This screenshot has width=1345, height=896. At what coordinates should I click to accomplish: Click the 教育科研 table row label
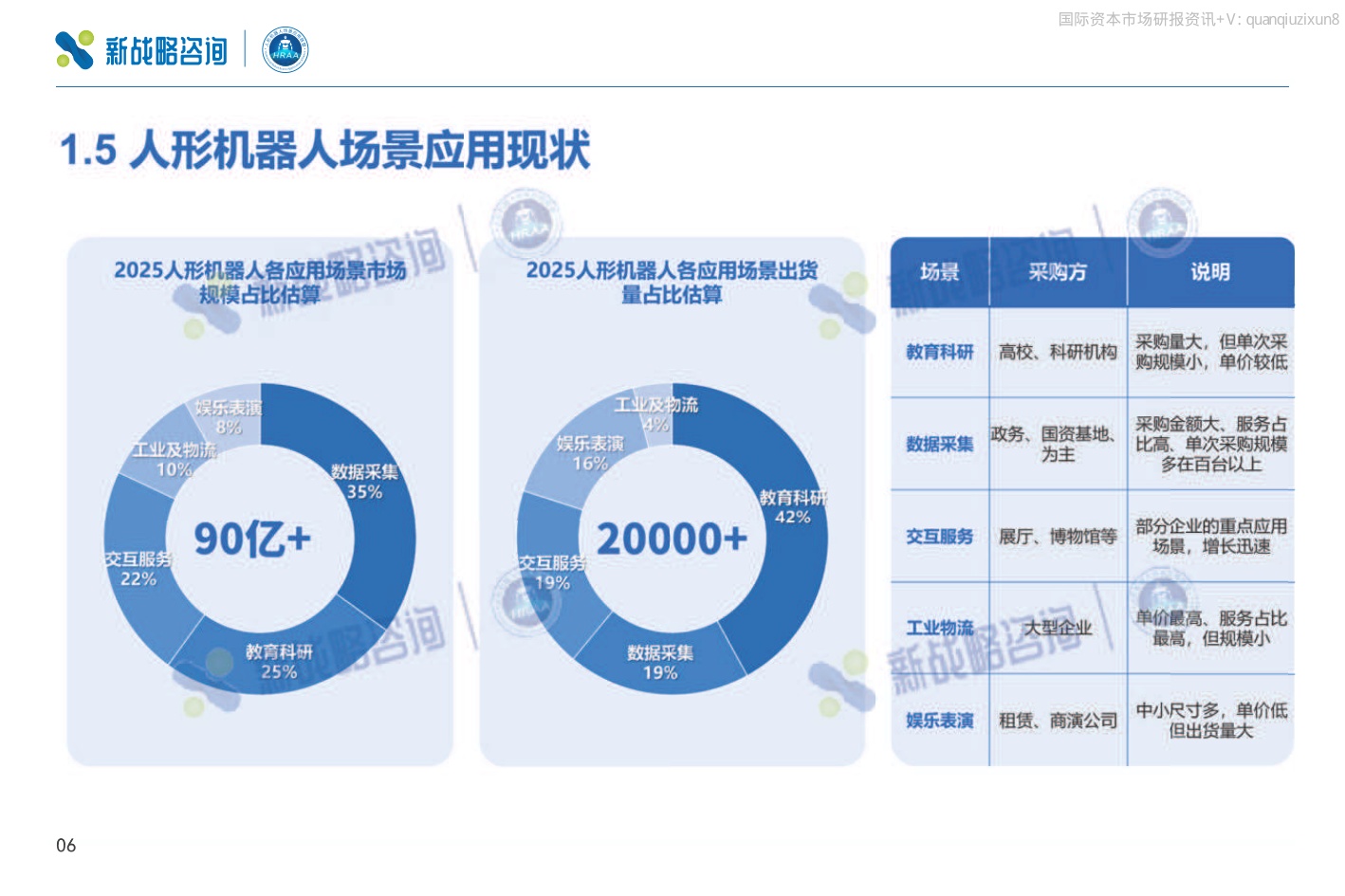coord(940,352)
